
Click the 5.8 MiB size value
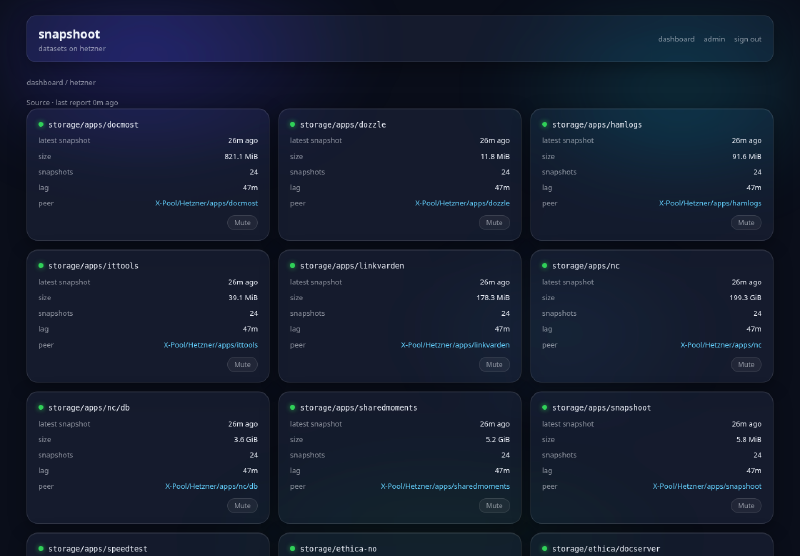click(x=748, y=439)
